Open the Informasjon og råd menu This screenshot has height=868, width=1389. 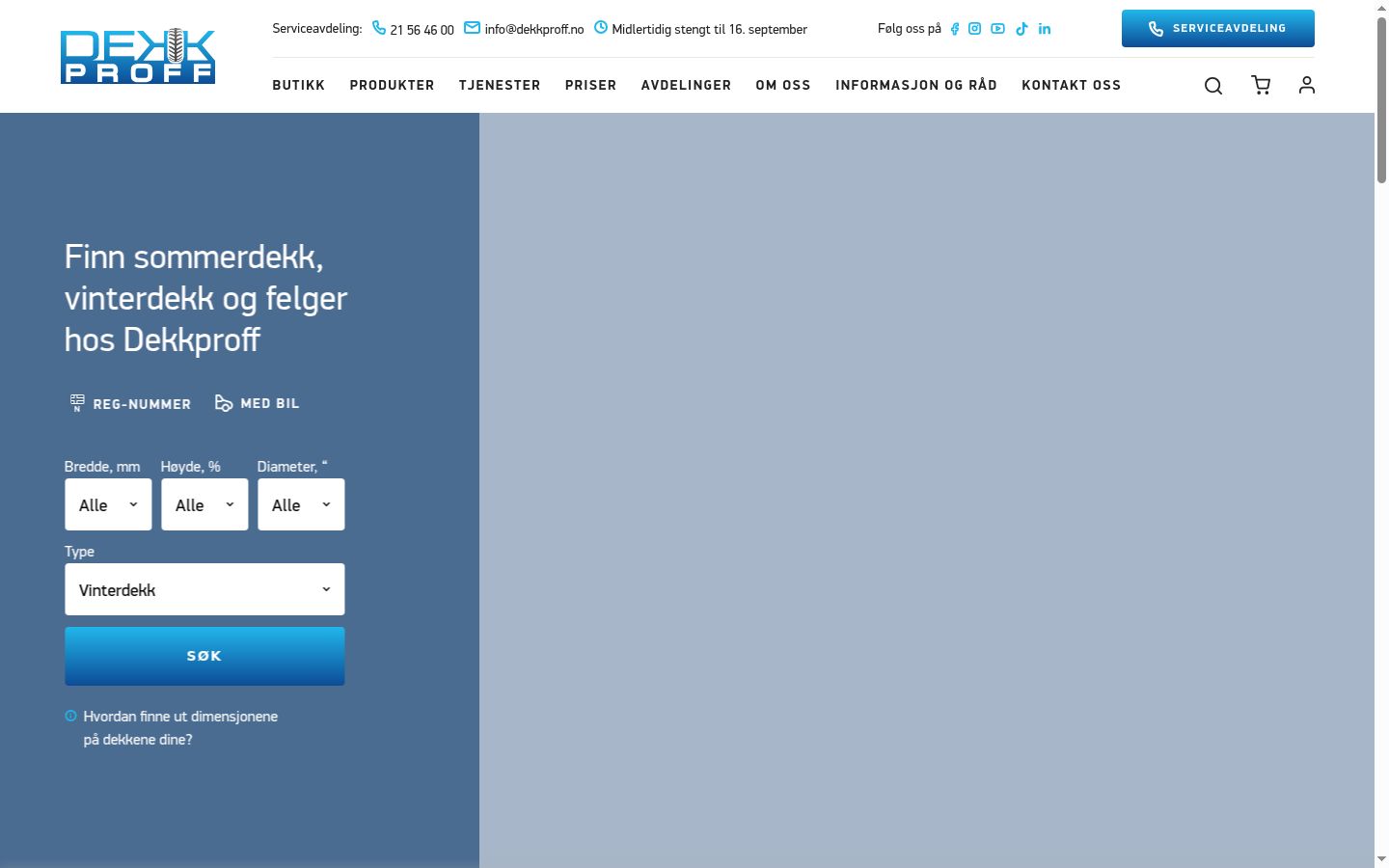tap(916, 85)
